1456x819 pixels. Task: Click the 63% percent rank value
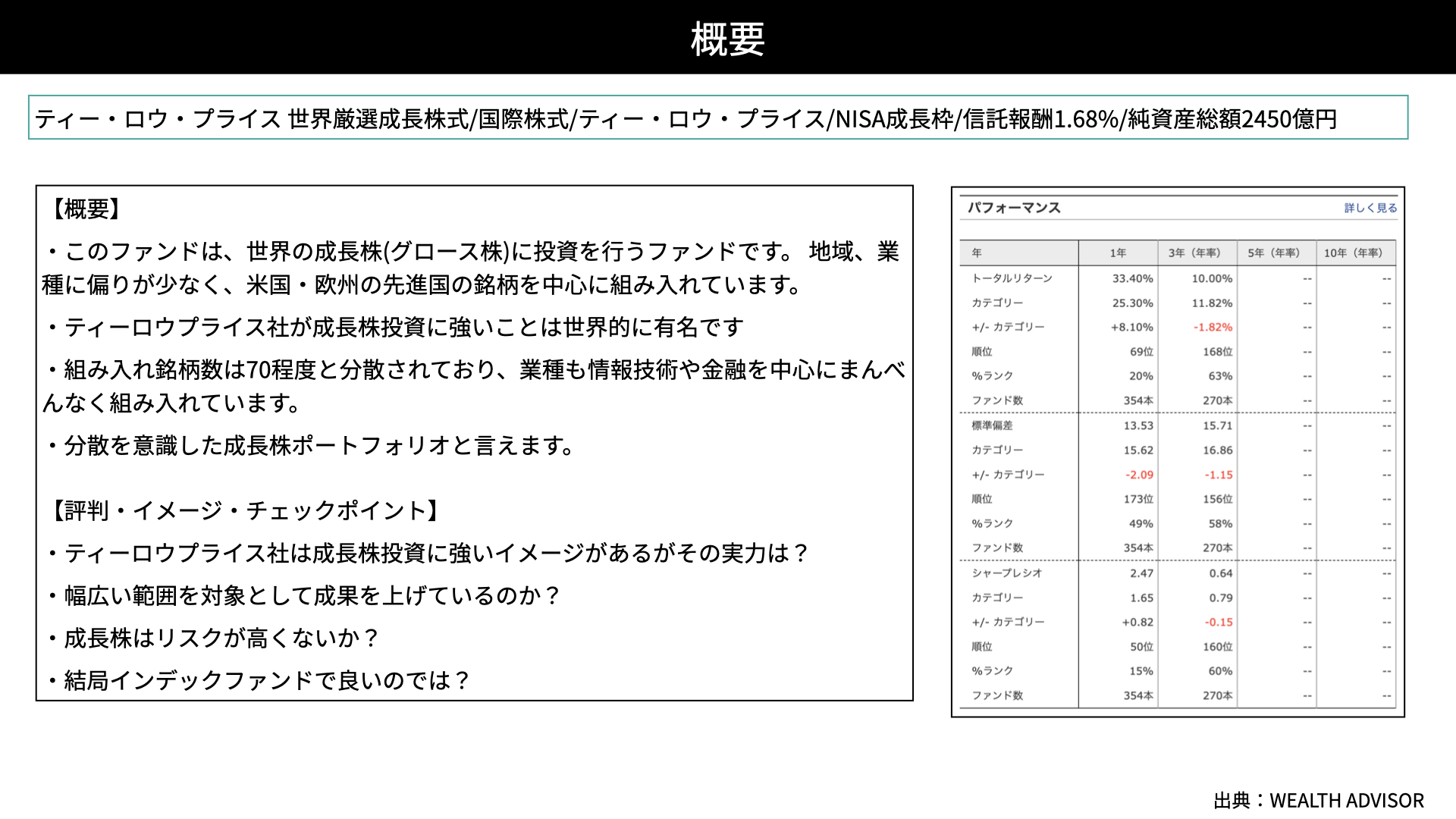pyautogui.click(x=1220, y=376)
